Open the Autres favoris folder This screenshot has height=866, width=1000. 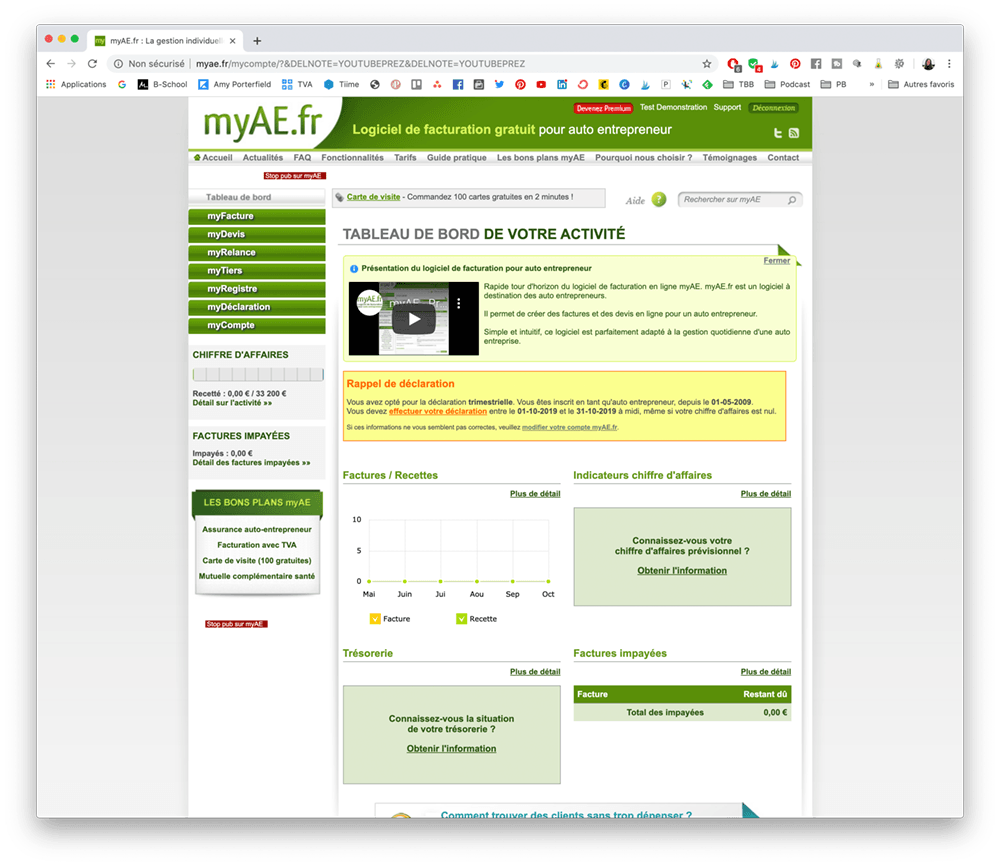click(921, 84)
